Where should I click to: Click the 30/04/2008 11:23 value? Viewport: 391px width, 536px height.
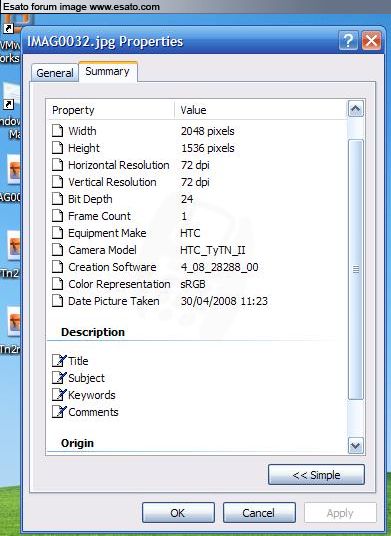pyautogui.click(x=224, y=301)
